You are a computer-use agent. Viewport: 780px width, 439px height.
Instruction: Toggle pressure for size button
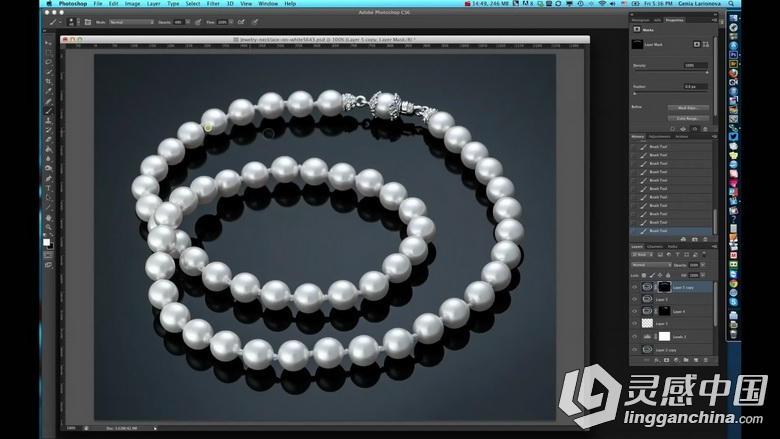tap(255, 22)
